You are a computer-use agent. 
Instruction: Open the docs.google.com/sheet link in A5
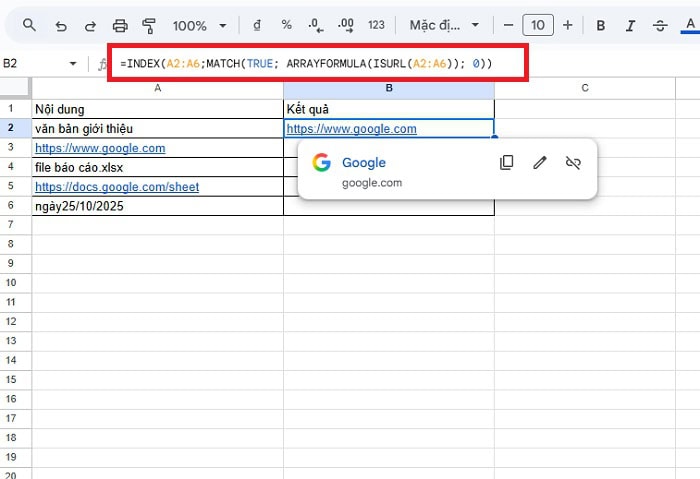[116, 187]
